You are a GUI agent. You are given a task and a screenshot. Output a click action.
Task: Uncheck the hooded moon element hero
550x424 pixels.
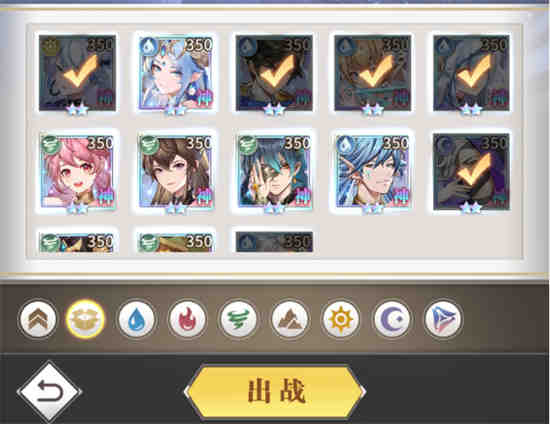pos(471,172)
